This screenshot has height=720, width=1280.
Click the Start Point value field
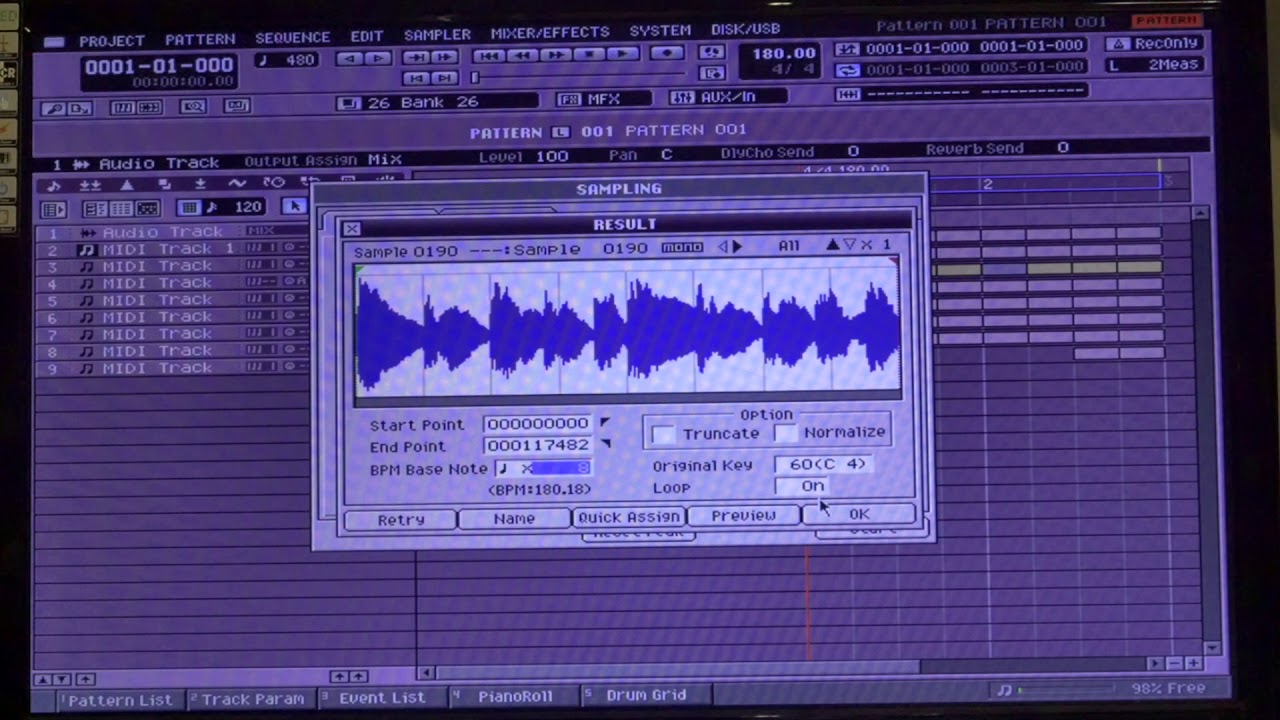pos(538,423)
